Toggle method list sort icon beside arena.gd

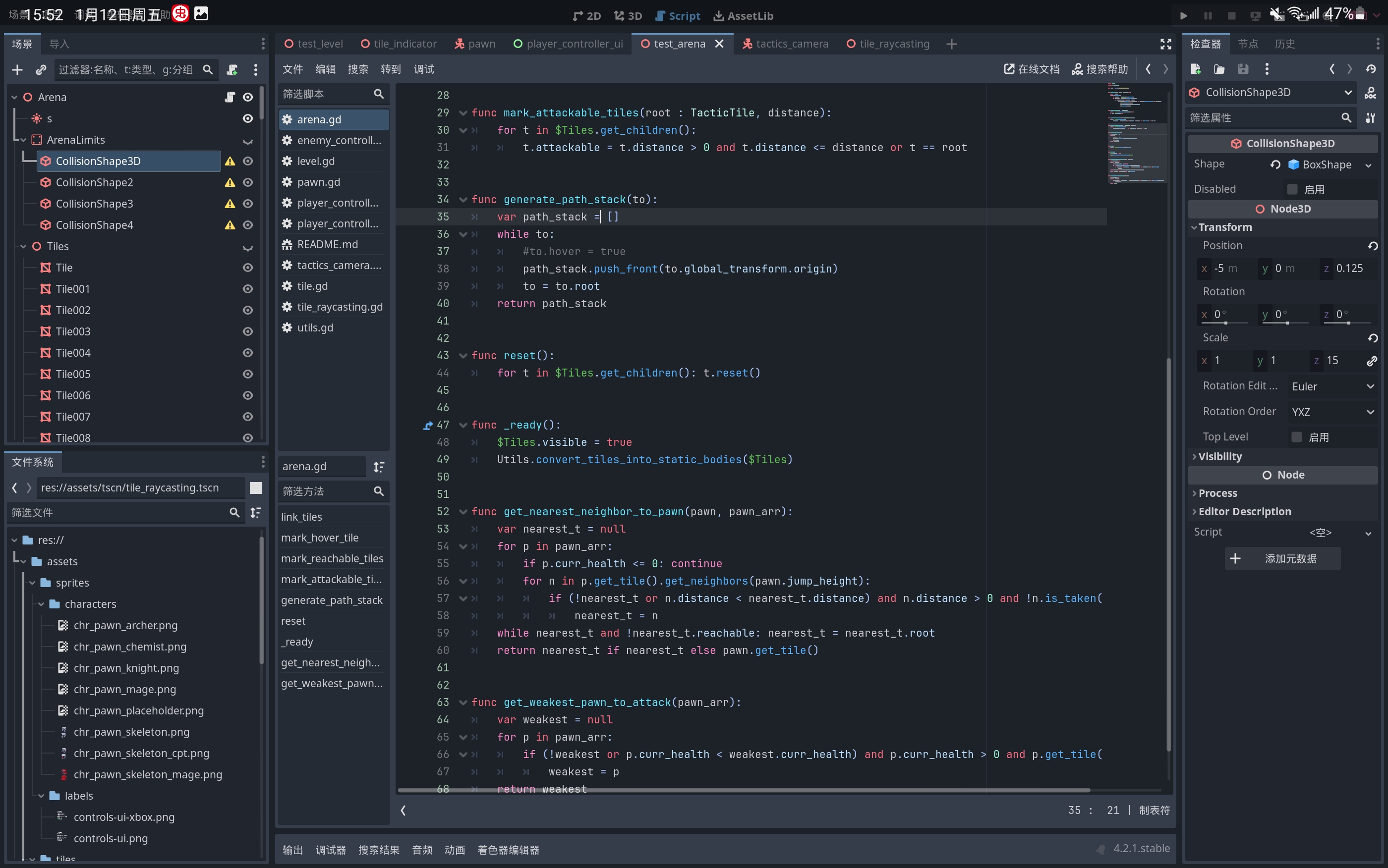(378, 467)
